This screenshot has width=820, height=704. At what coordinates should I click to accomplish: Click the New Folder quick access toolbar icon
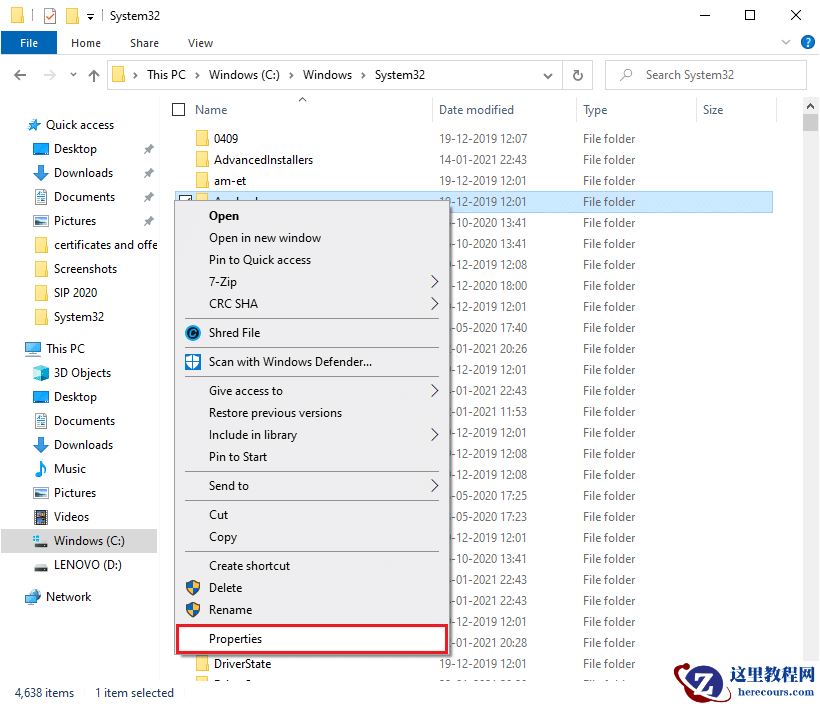pos(72,16)
